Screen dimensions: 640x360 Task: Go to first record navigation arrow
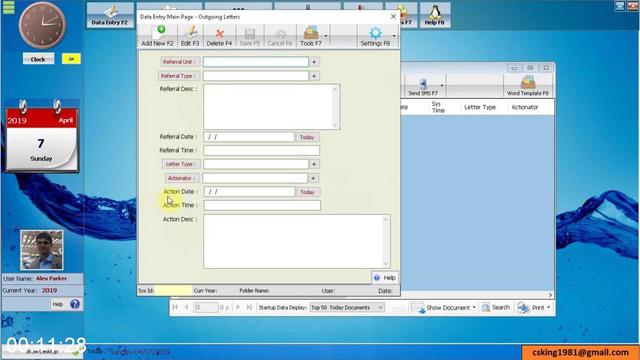[175, 307]
